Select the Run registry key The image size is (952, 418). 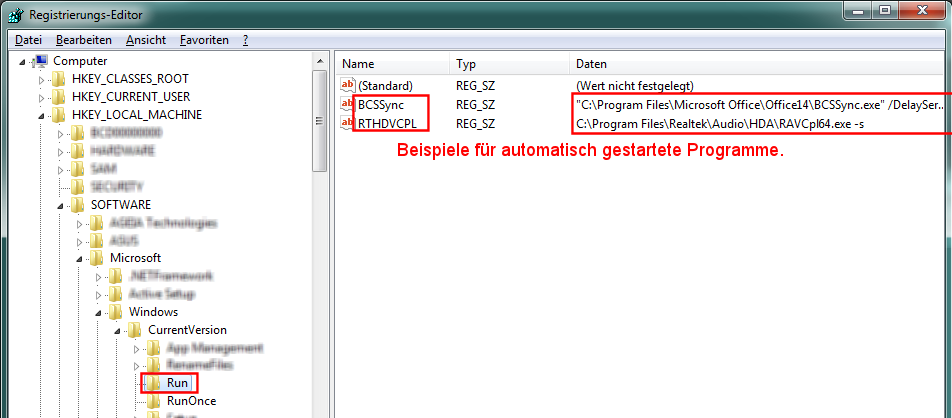[178, 383]
